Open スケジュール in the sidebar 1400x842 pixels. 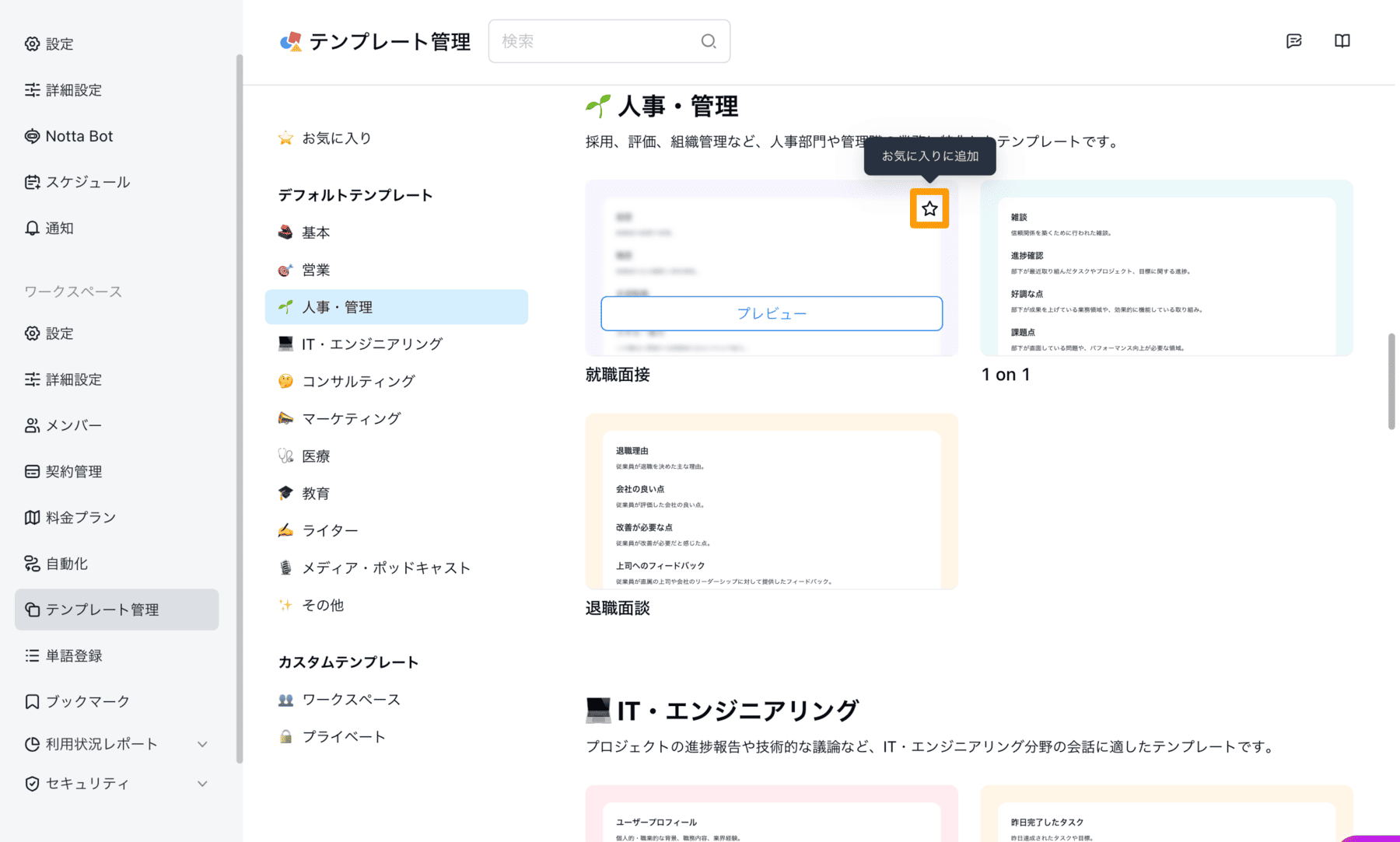[117, 182]
